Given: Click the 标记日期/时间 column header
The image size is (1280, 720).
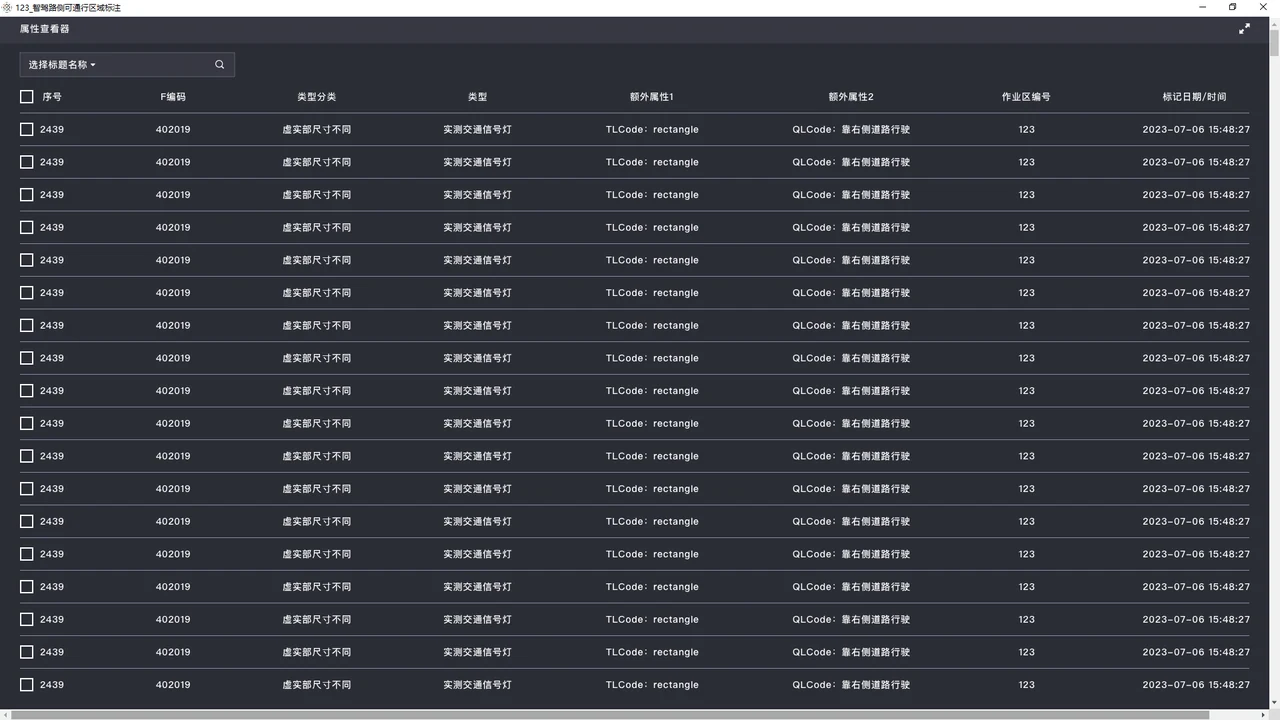Looking at the screenshot, I should (x=1194, y=97).
